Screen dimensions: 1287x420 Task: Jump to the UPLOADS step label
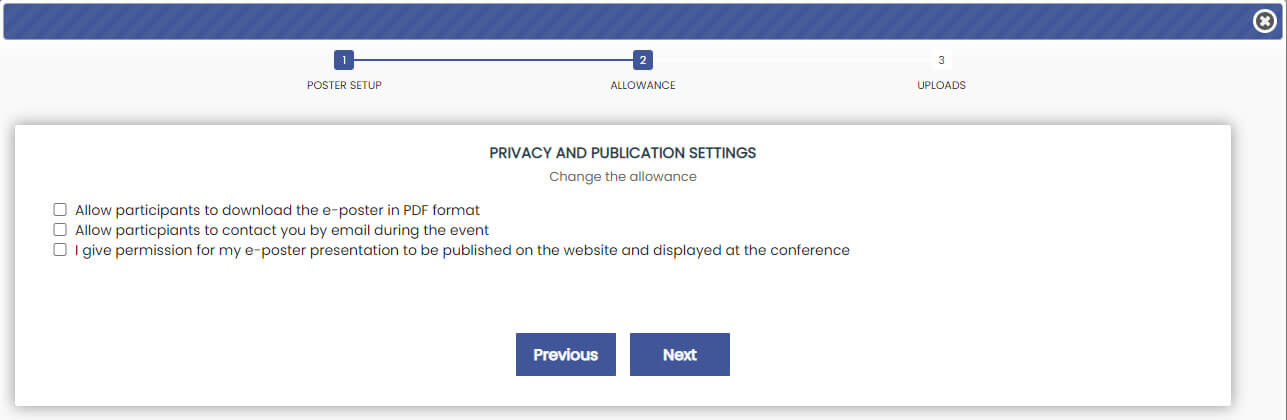pos(941,85)
